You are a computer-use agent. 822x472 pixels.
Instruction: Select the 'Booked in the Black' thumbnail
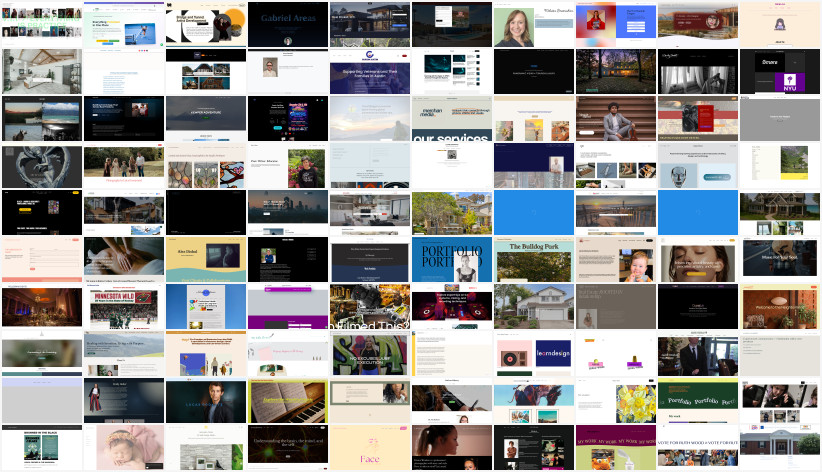point(42,448)
